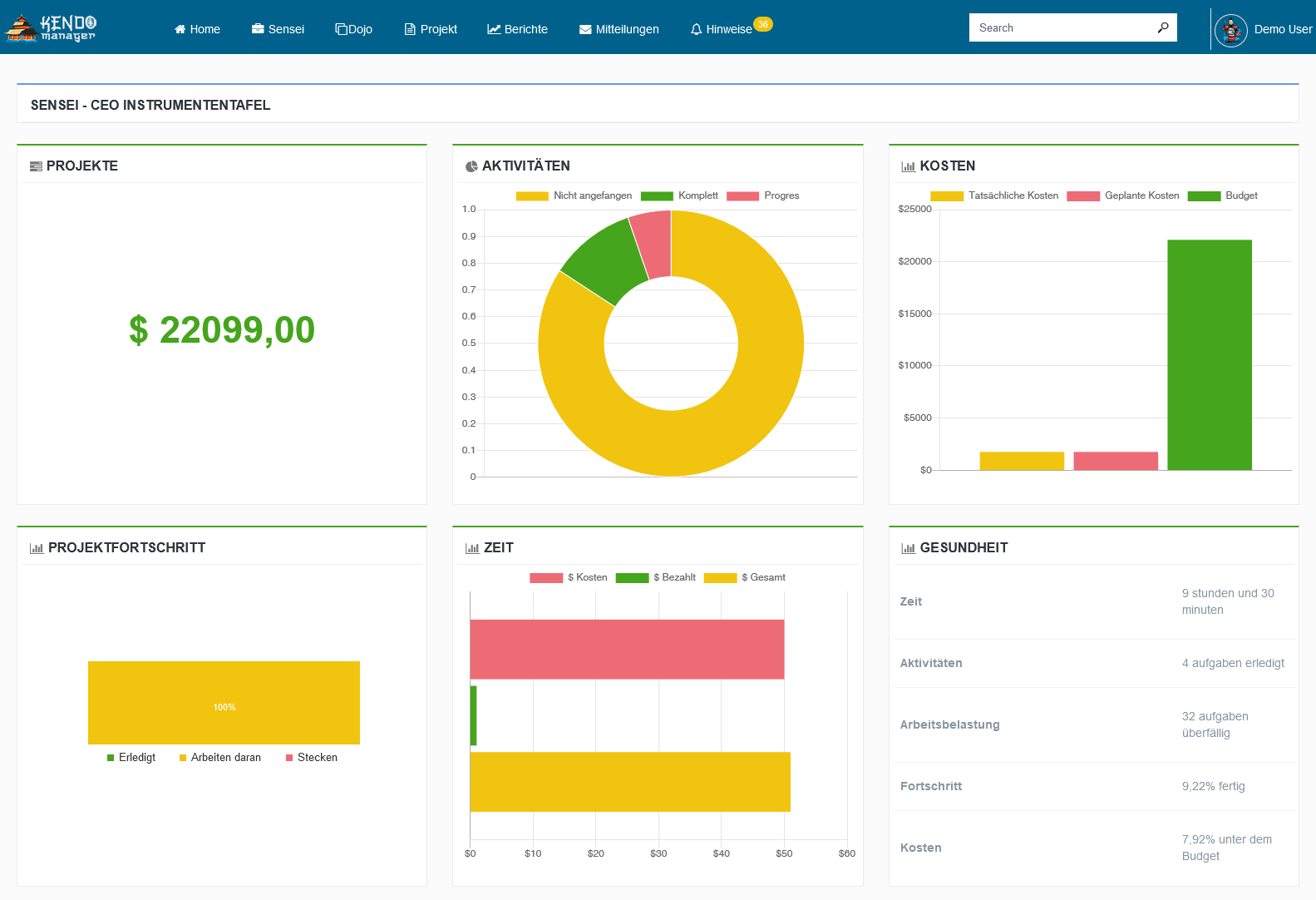Click the 100% progress bar

[224, 703]
